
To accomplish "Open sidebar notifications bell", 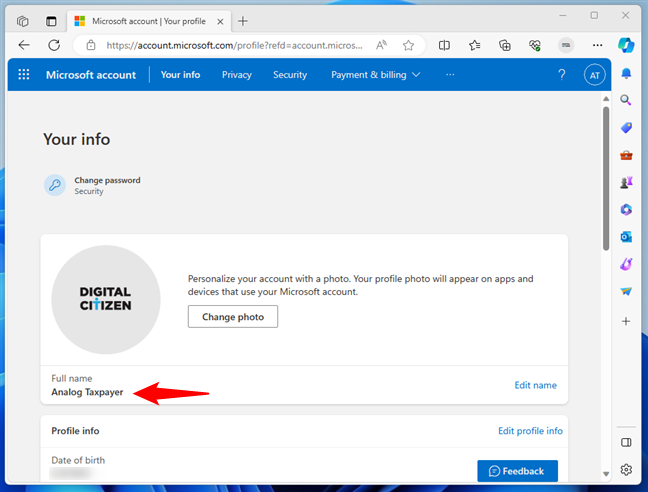I will point(626,74).
